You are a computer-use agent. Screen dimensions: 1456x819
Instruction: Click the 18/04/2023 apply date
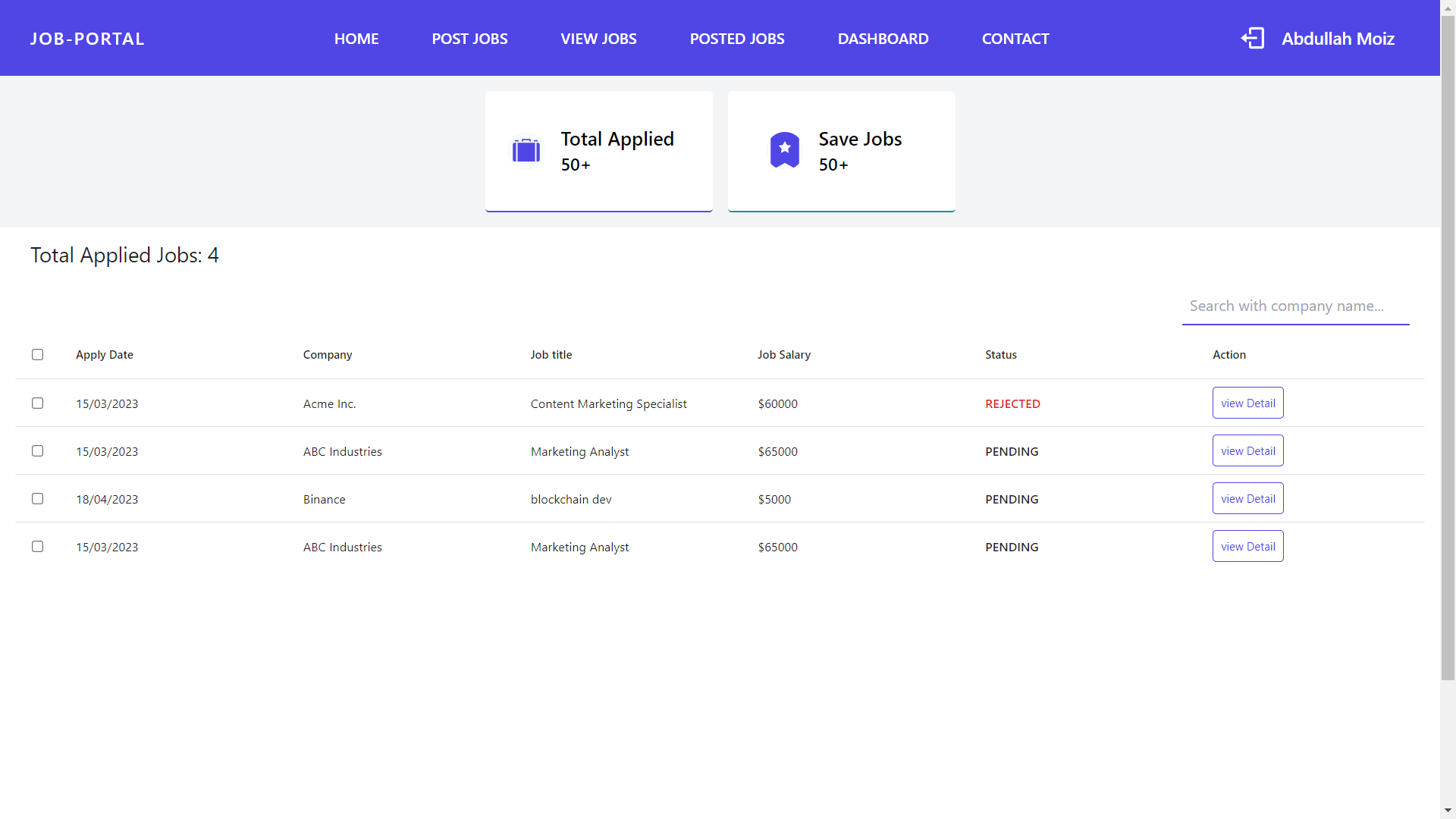[x=107, y=499]
